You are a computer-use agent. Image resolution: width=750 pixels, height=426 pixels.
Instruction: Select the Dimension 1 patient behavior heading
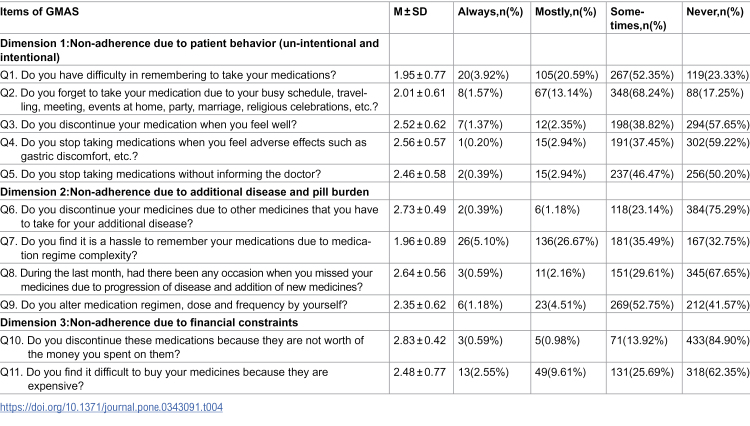(189, 50)
